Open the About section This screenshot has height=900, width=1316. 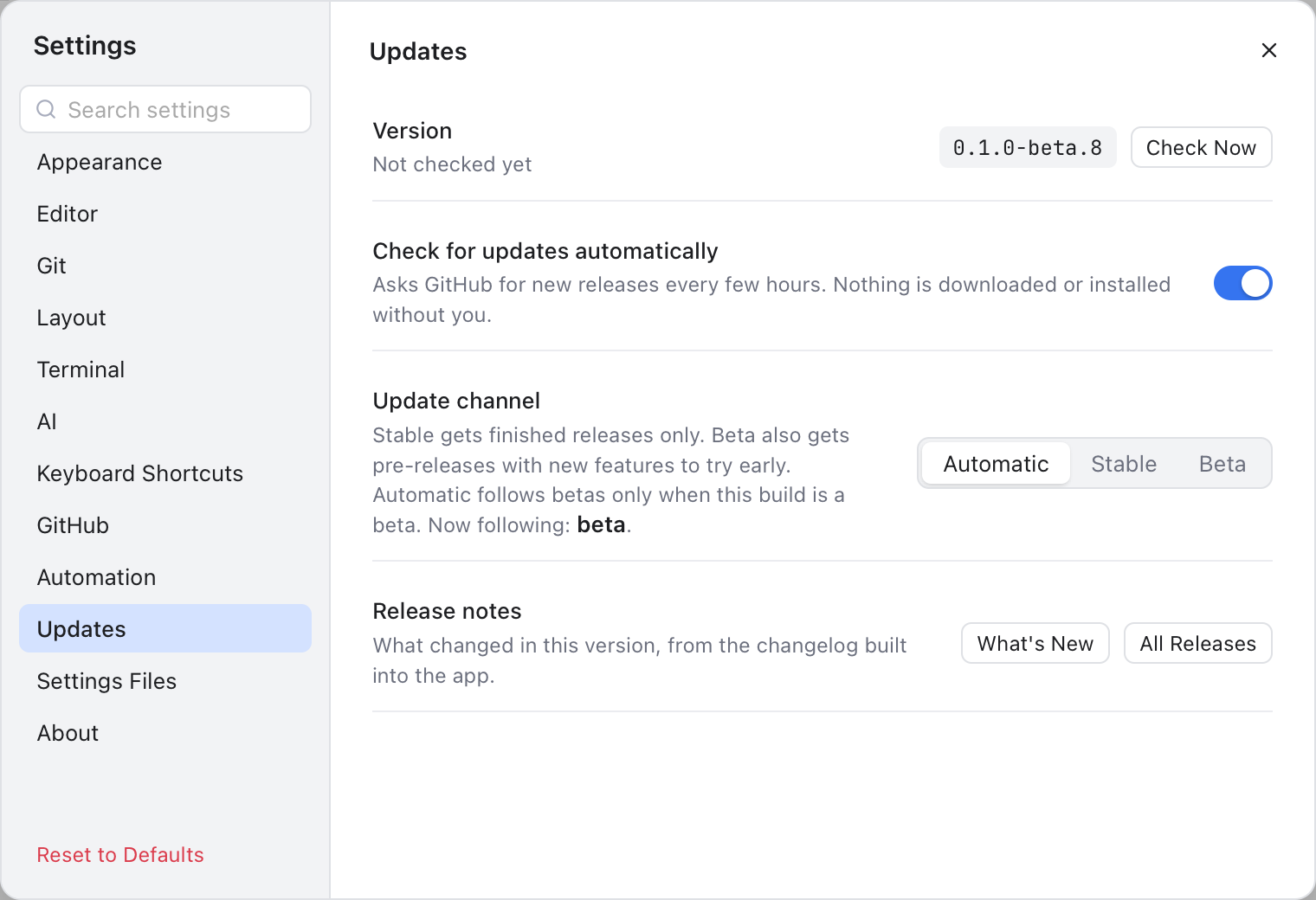[x=165, y=733]
